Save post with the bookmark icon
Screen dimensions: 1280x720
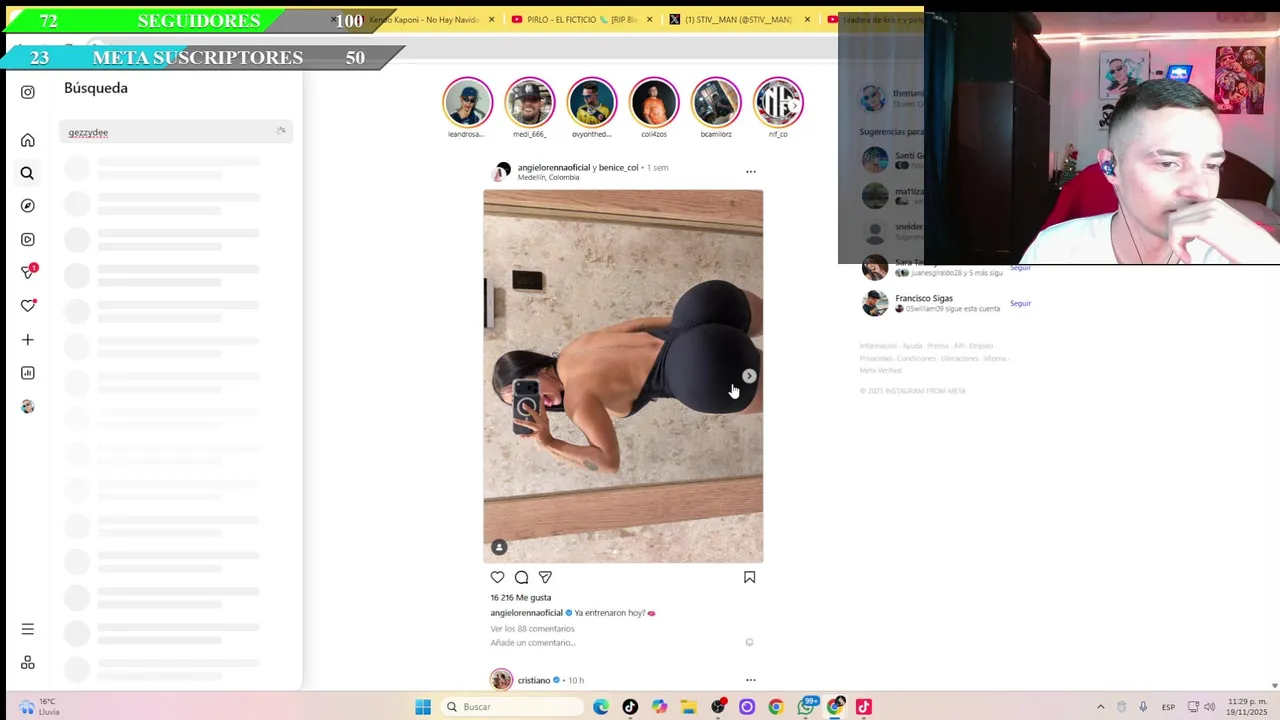[749, 577]
